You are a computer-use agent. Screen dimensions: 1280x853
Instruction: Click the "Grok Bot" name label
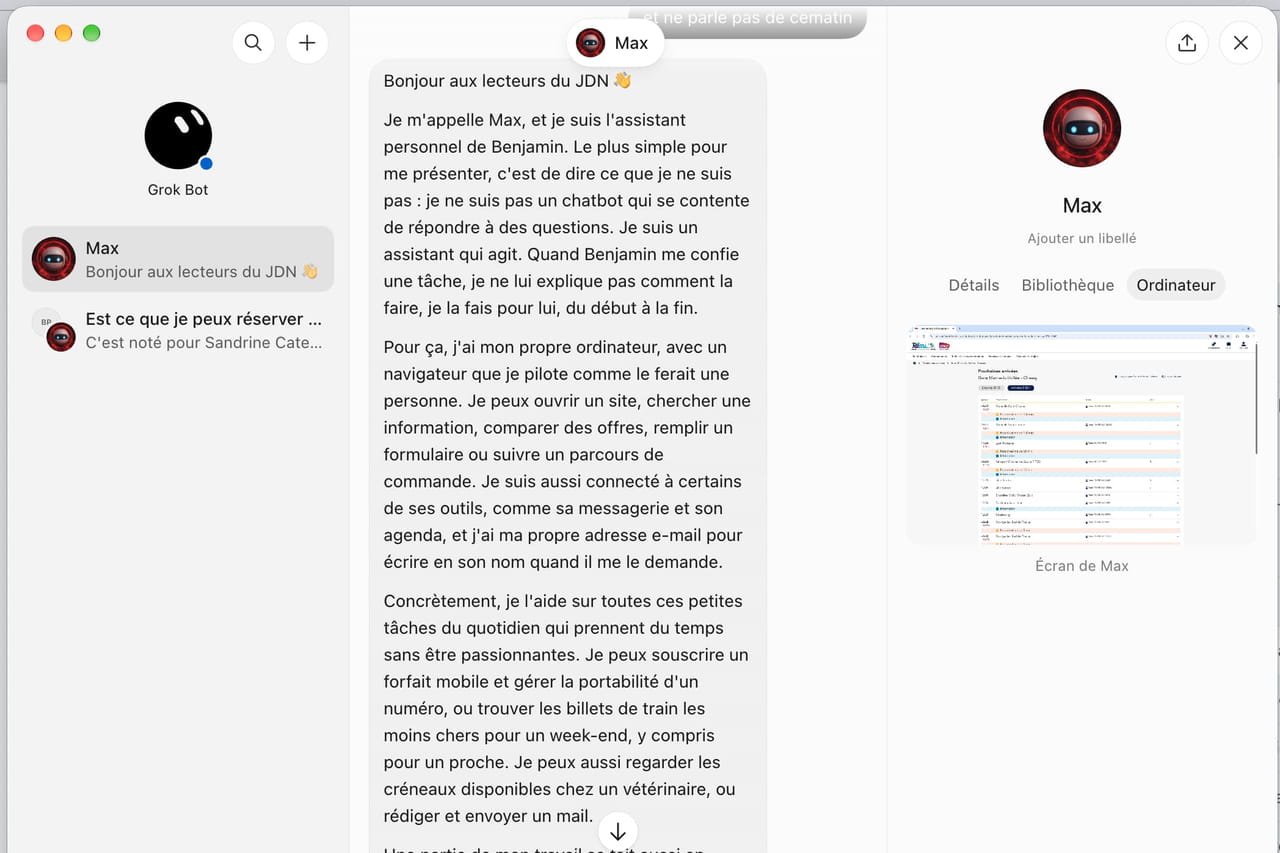[178, 190]
